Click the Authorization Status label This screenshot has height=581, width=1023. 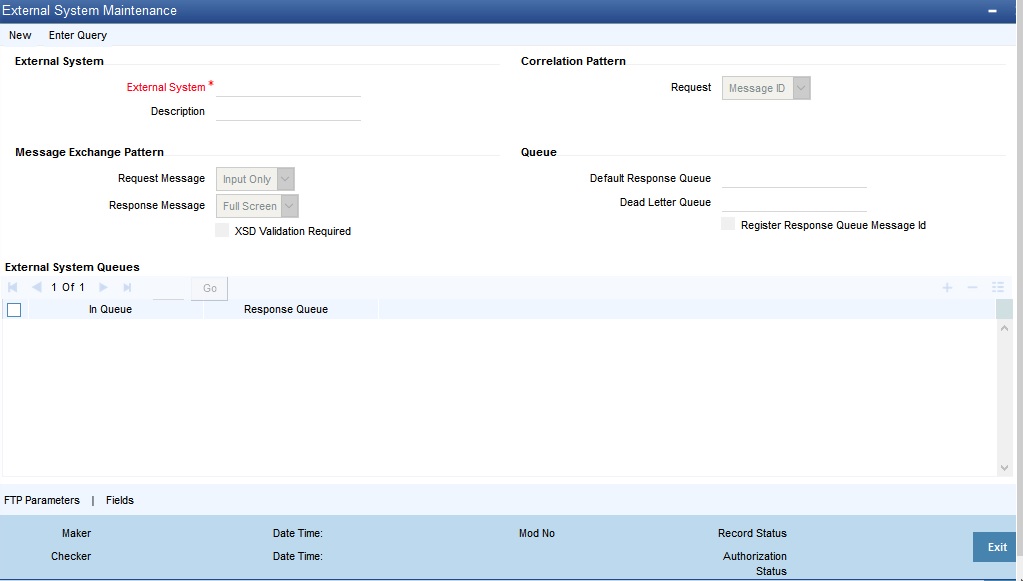click(755, 563)
